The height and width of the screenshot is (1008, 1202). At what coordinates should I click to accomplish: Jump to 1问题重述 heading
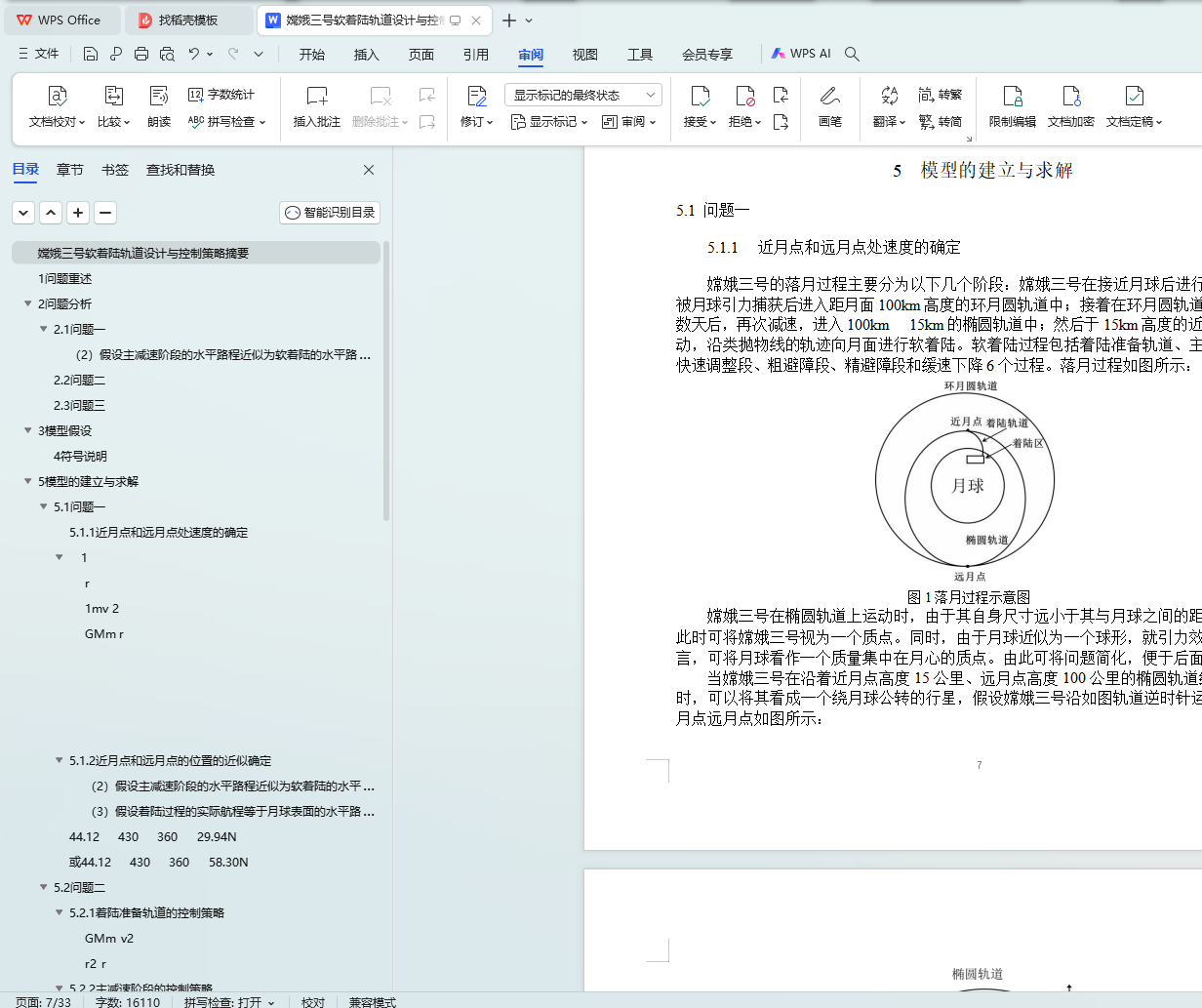[x=64, y=278]
